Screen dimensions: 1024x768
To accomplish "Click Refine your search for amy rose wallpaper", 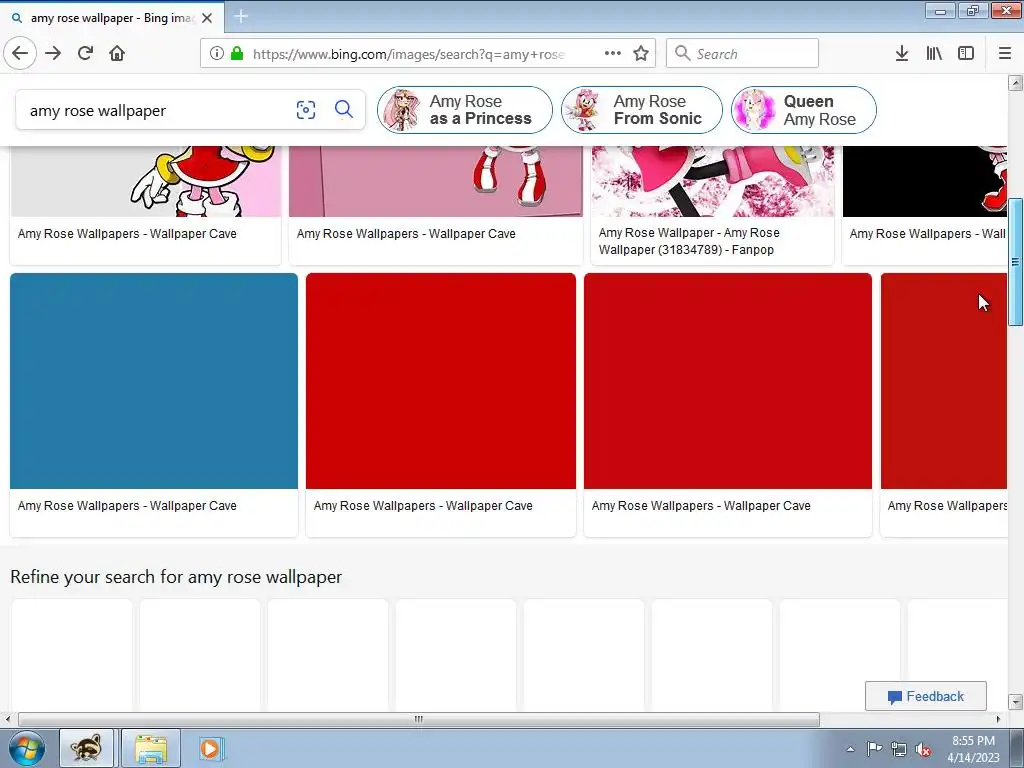I will click(x=176, y=577).
